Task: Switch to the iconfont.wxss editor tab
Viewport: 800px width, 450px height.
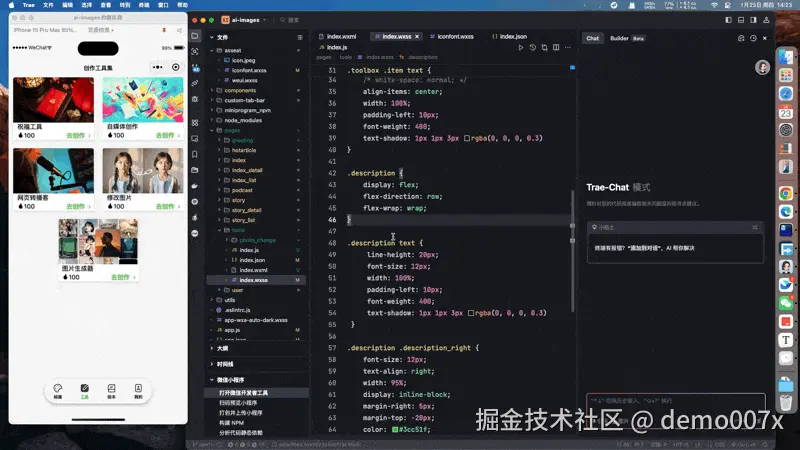Action: click(452, 37)
